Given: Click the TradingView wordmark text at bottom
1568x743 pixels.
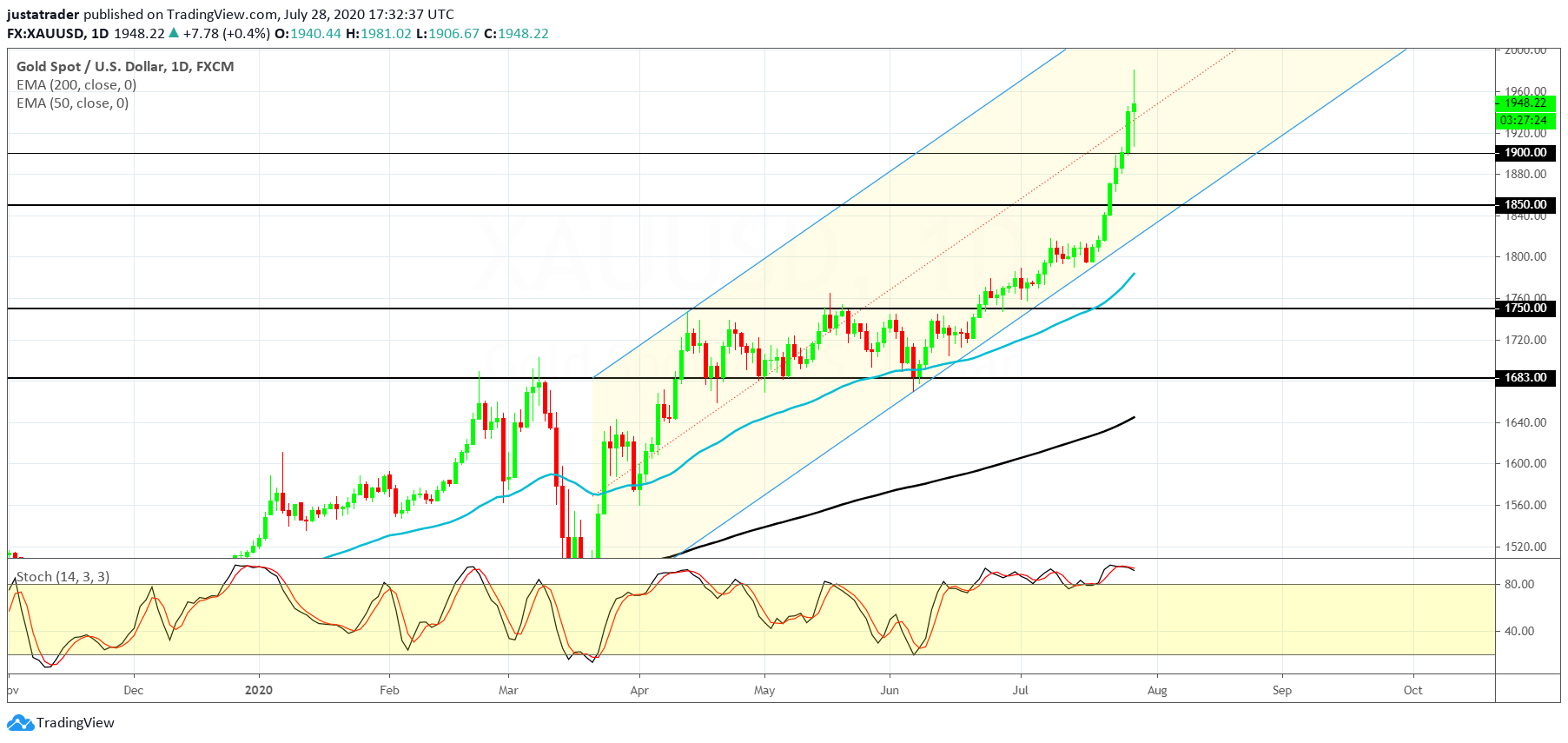Looking at the screenshot, I should click(x=76, y=723).
